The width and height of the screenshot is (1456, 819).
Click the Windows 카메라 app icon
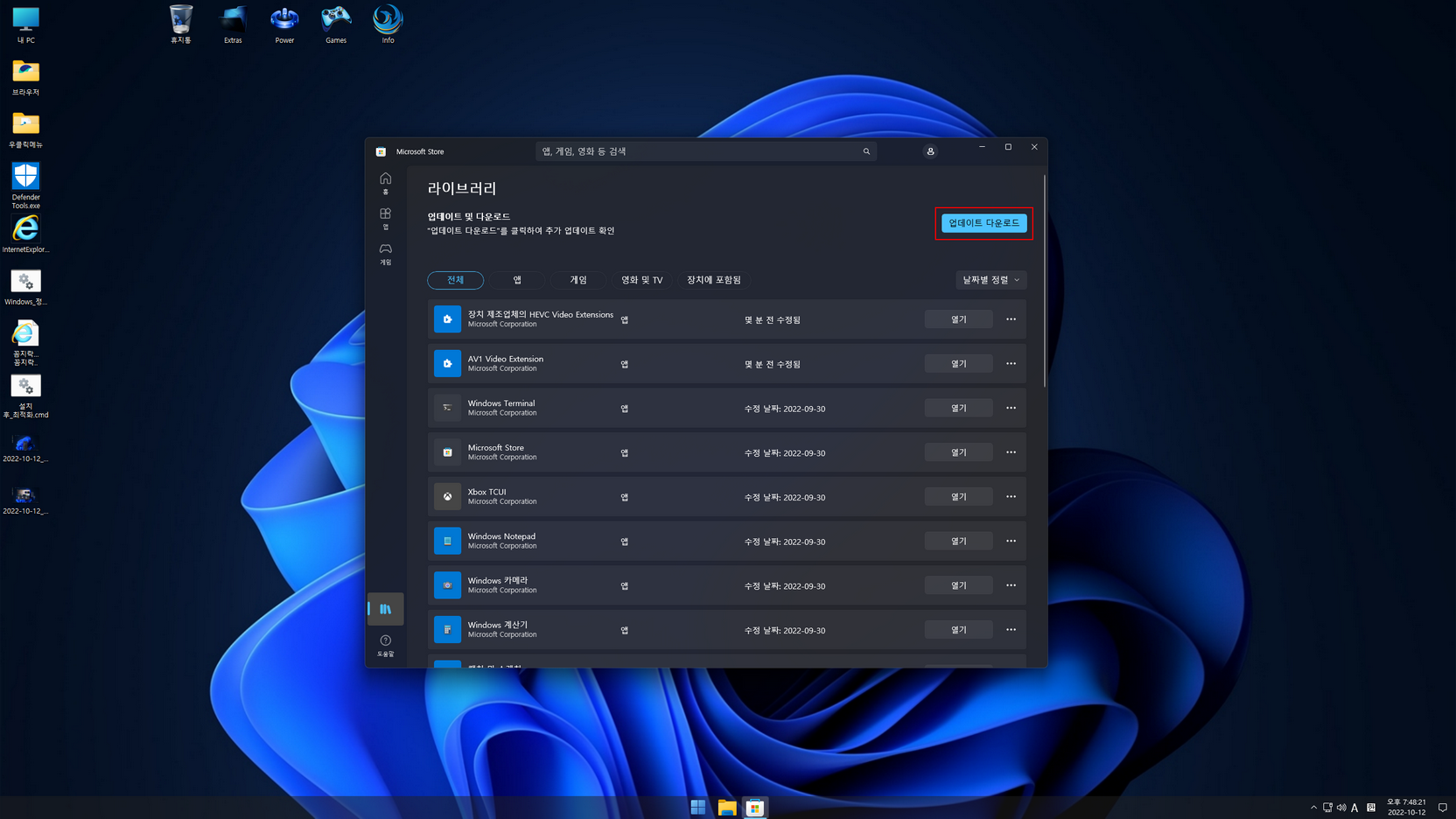point(447,585)
